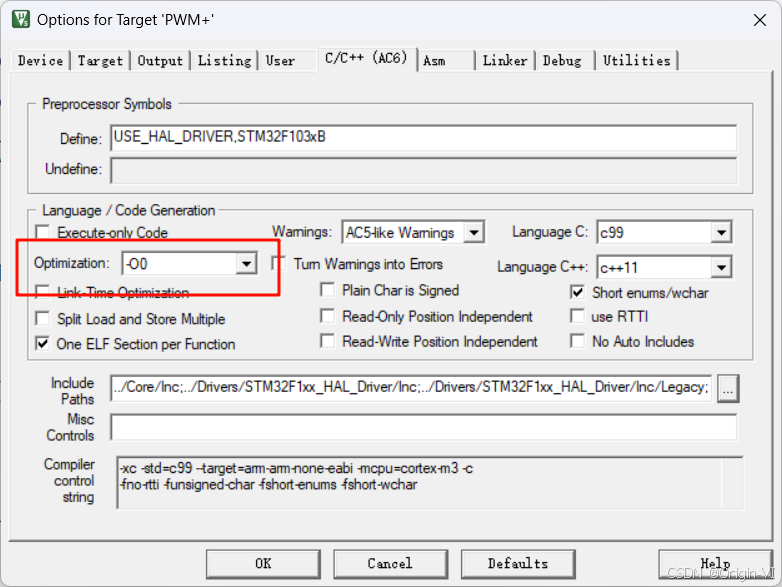Switch to the Device tab
Image resolution: width=782 pixels, height=587 pixels.
(x=40, y=61)
